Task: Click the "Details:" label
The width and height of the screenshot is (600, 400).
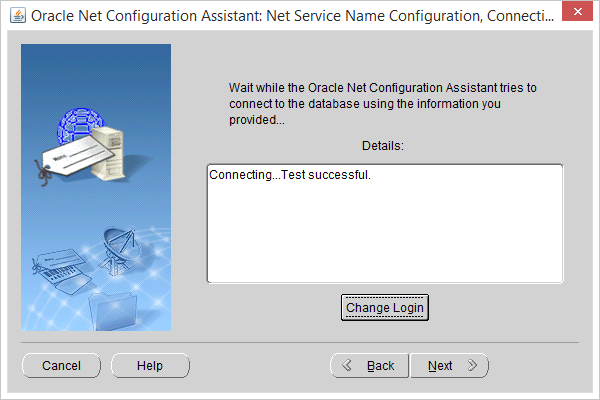Action: tap(383, 146)
